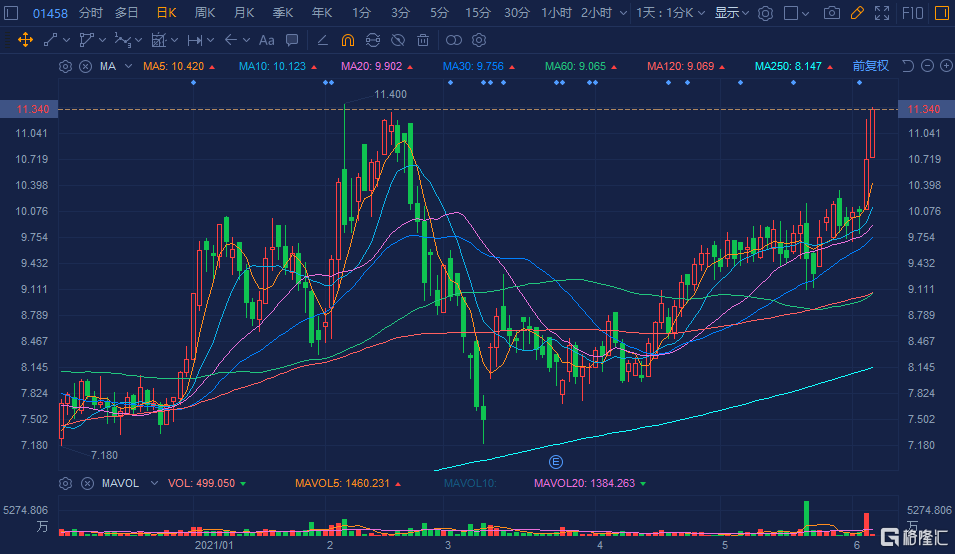Click the text annotation Aa tool
Viewport: 955px width, 554px height.
265,40
